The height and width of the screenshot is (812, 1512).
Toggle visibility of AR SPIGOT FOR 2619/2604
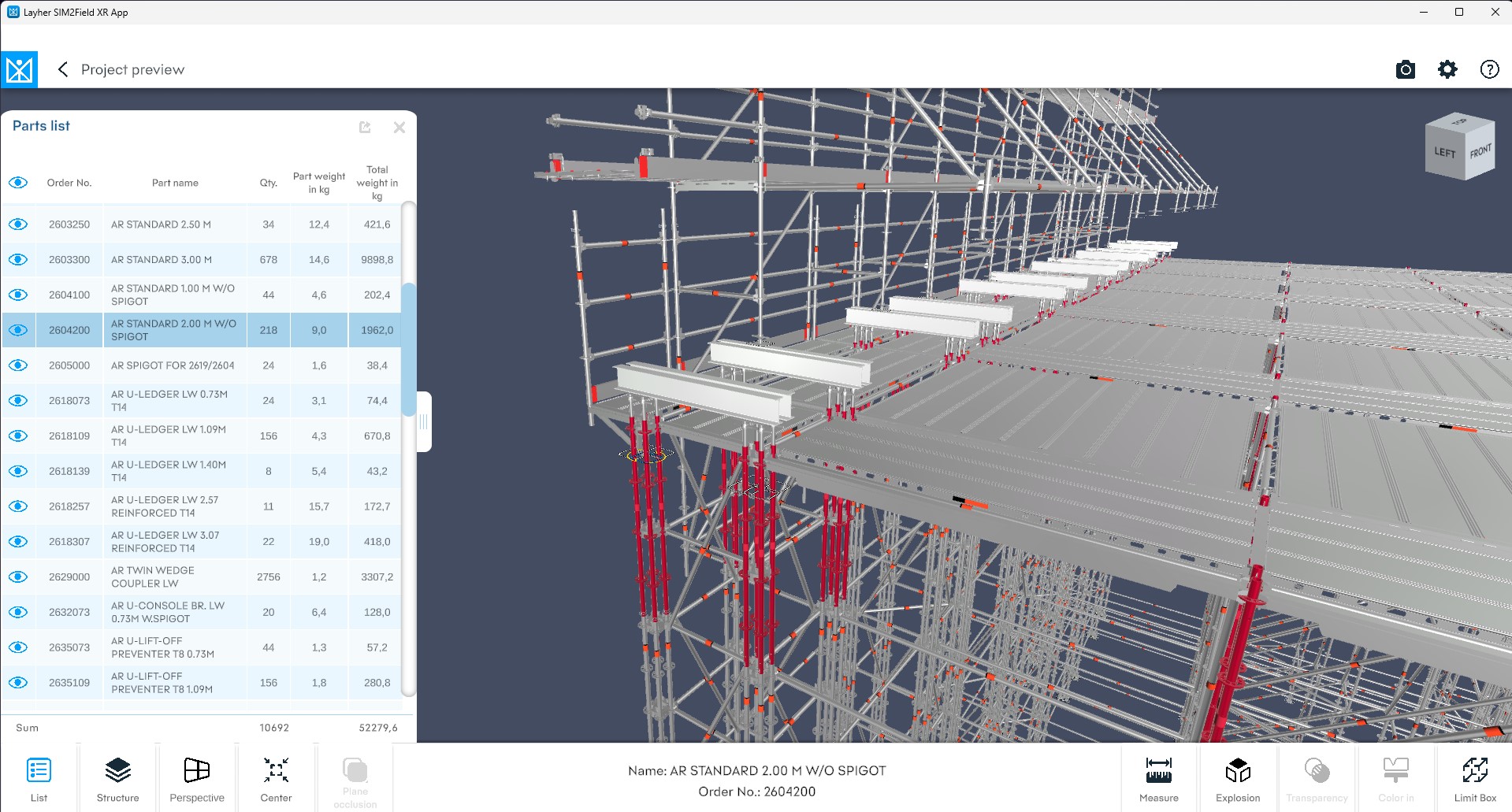pos(18,365)
